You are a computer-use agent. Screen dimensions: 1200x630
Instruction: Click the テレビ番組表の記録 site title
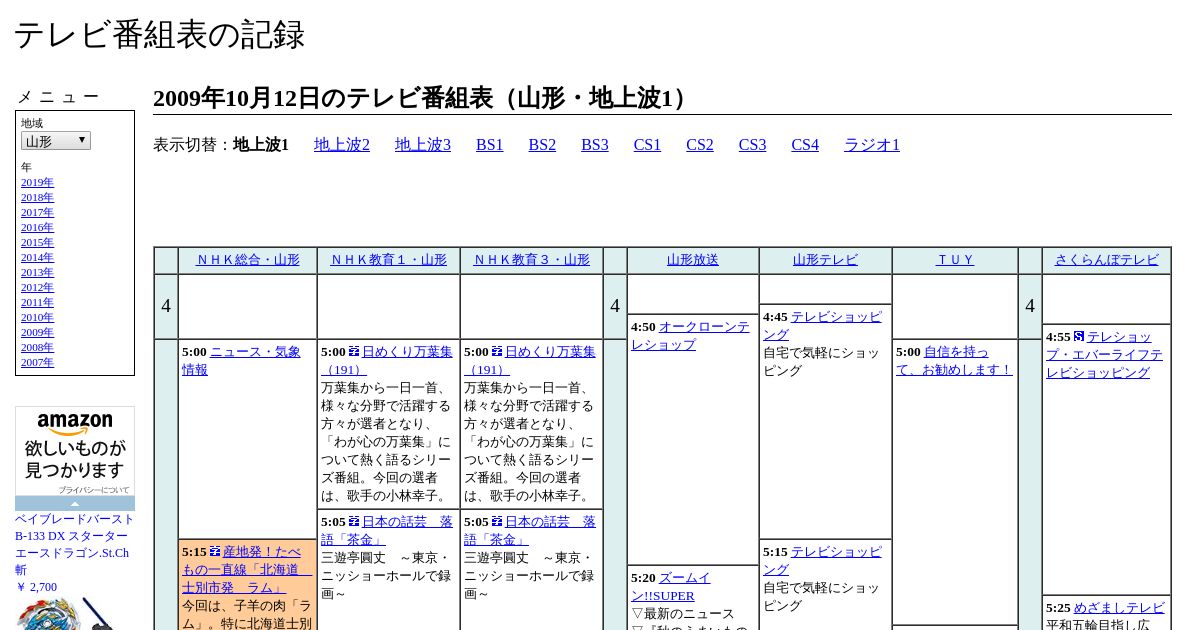[159, 35]
